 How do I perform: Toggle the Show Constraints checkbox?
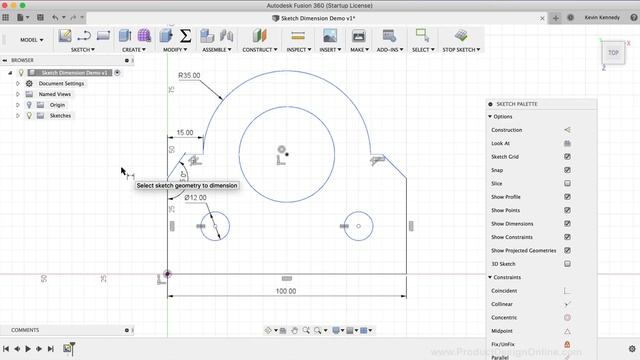pos(567,237)
